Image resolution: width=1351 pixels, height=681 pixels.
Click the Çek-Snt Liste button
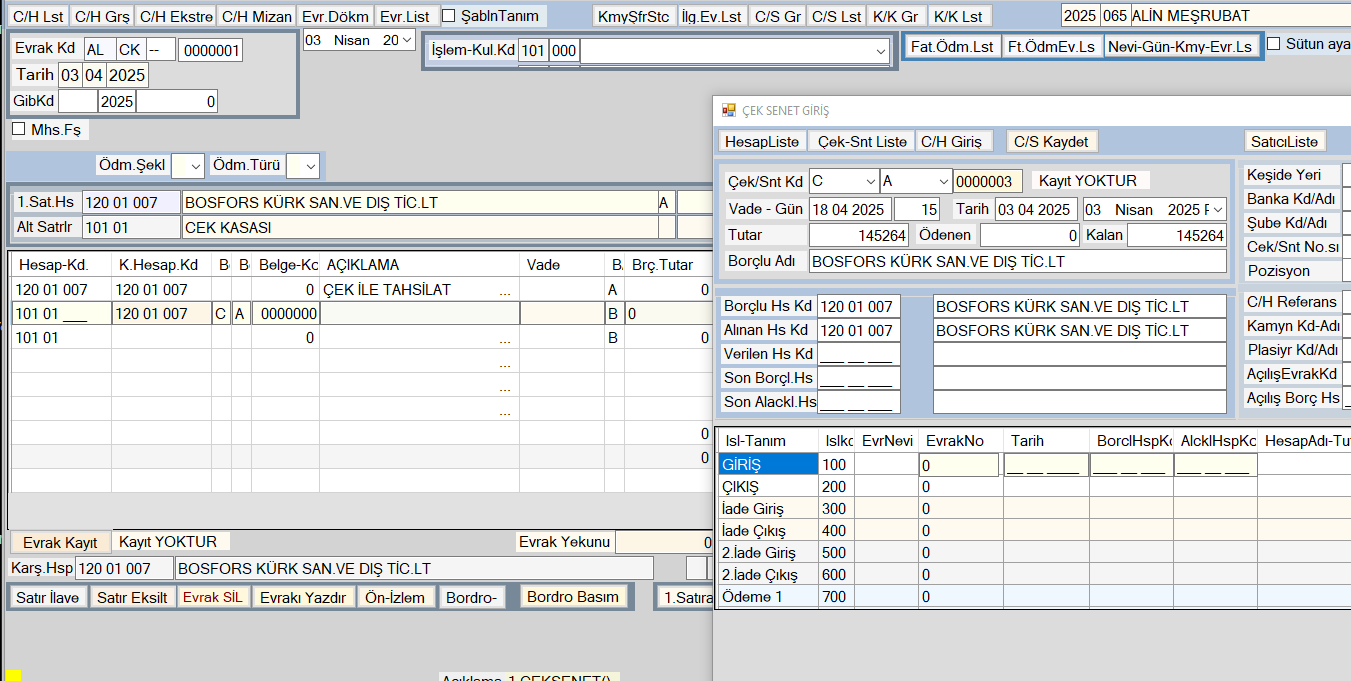pos(862,141)
